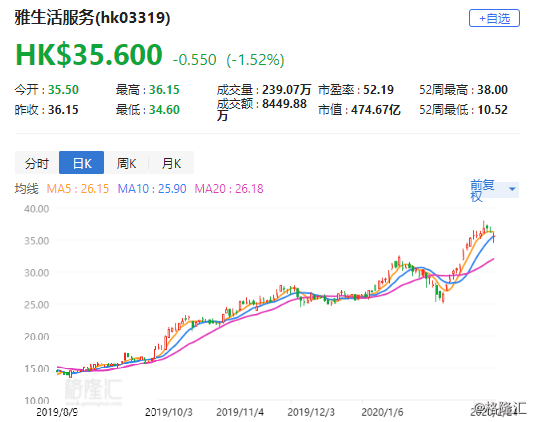
Task: Click the percentage change (-1.52%)
Action: [x=255, y=60]
